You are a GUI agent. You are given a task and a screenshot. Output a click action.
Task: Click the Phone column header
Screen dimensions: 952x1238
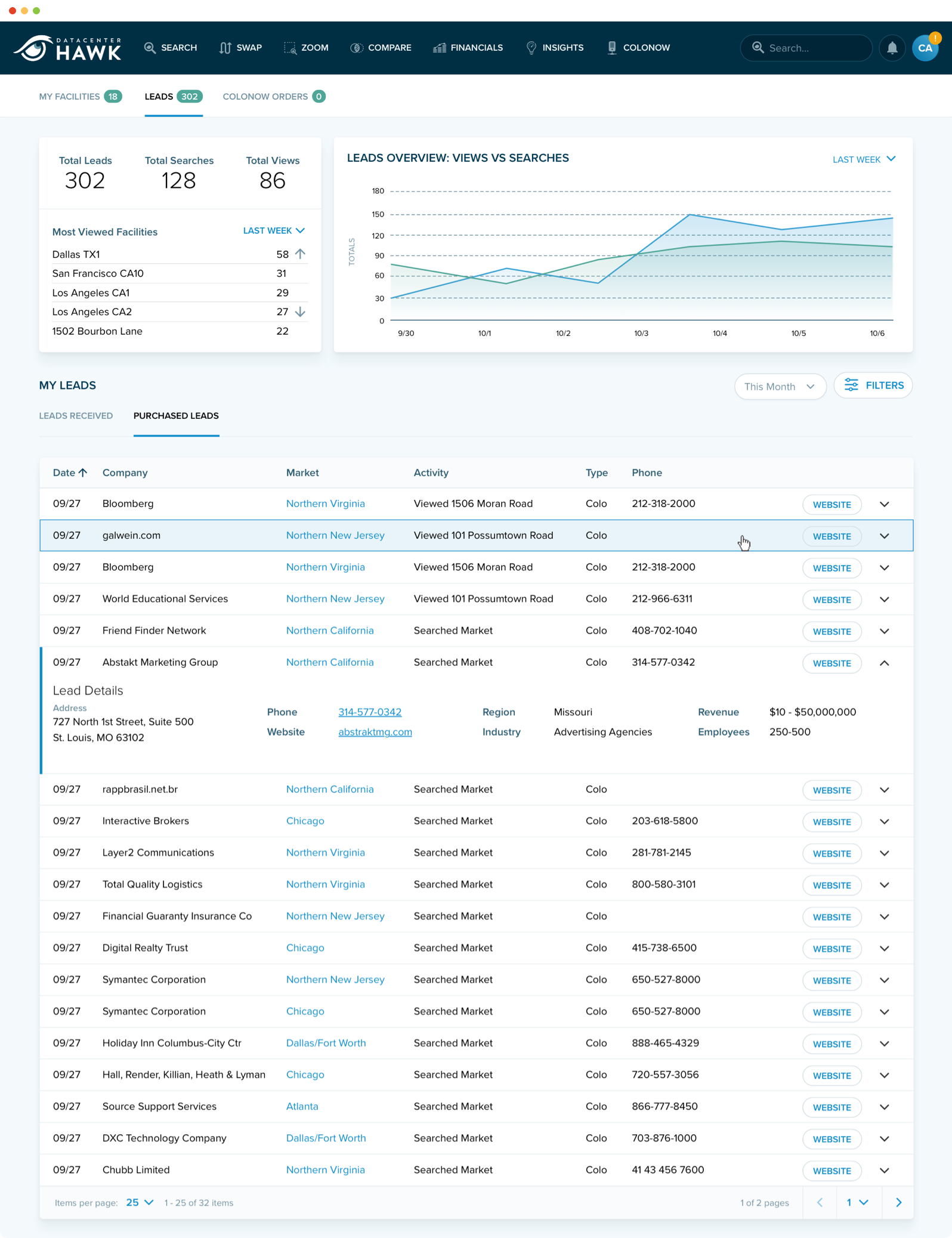(647, 473)
